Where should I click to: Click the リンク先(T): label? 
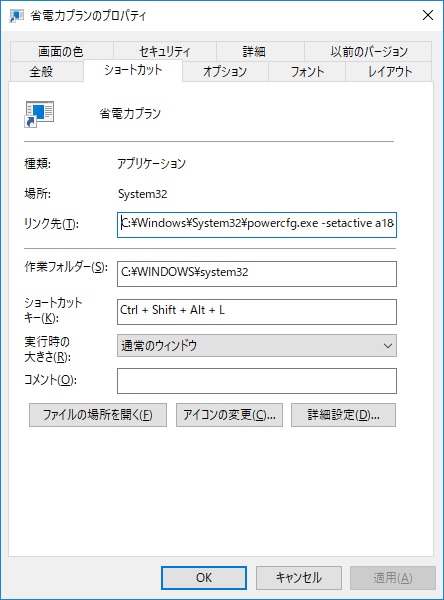[51, 223]
